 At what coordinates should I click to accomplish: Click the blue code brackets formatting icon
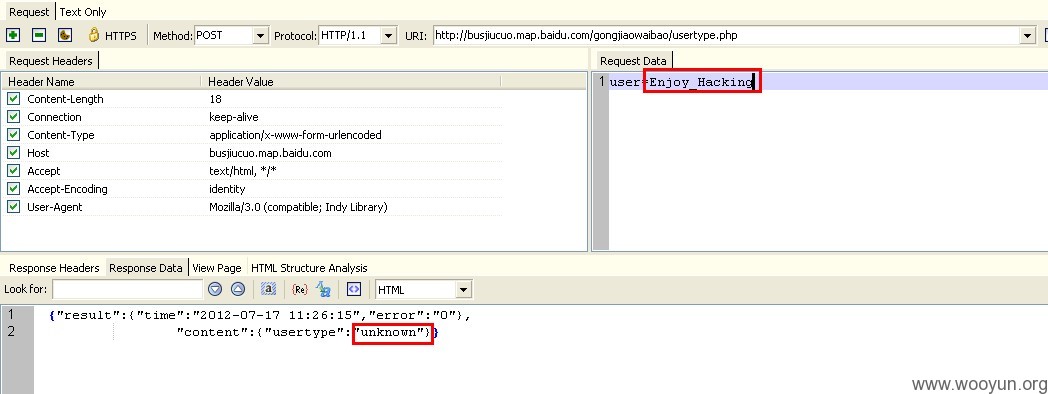pyautogui.click(x=354, y=290)
